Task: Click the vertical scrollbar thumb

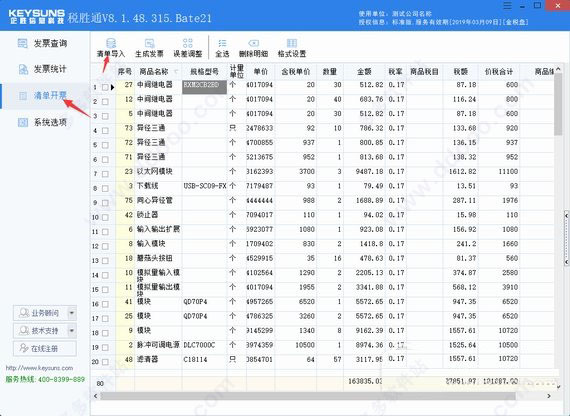Action: [558, 104]
